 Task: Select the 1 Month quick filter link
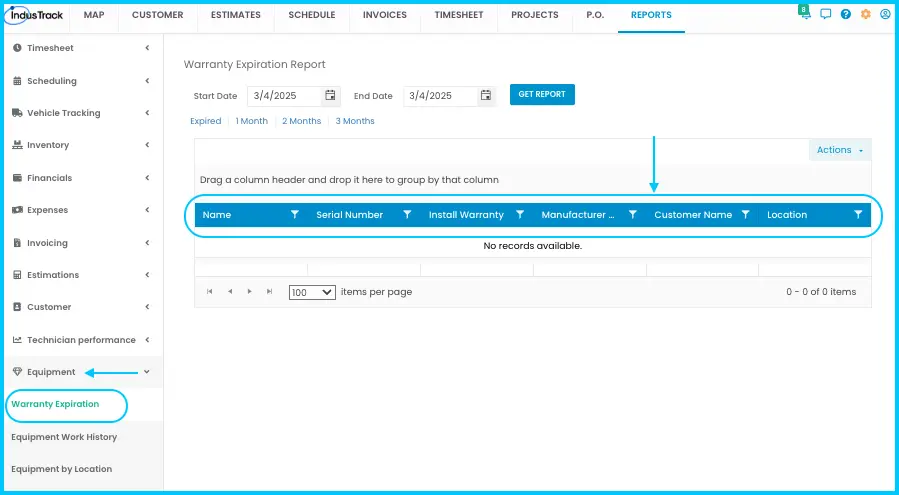tap(252, 121)
